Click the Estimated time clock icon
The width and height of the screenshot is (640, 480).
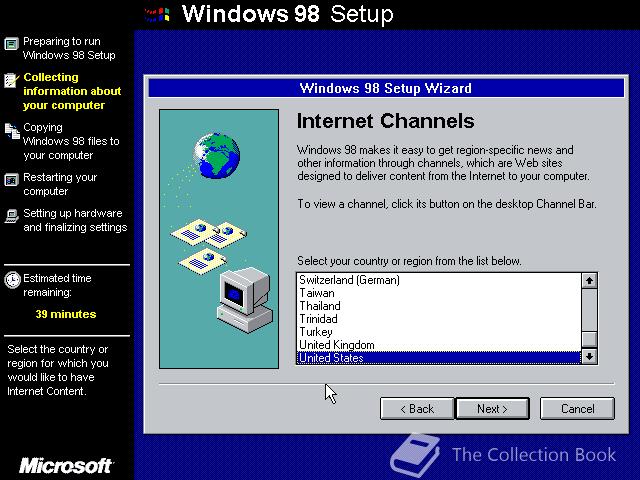coord(12,280)
